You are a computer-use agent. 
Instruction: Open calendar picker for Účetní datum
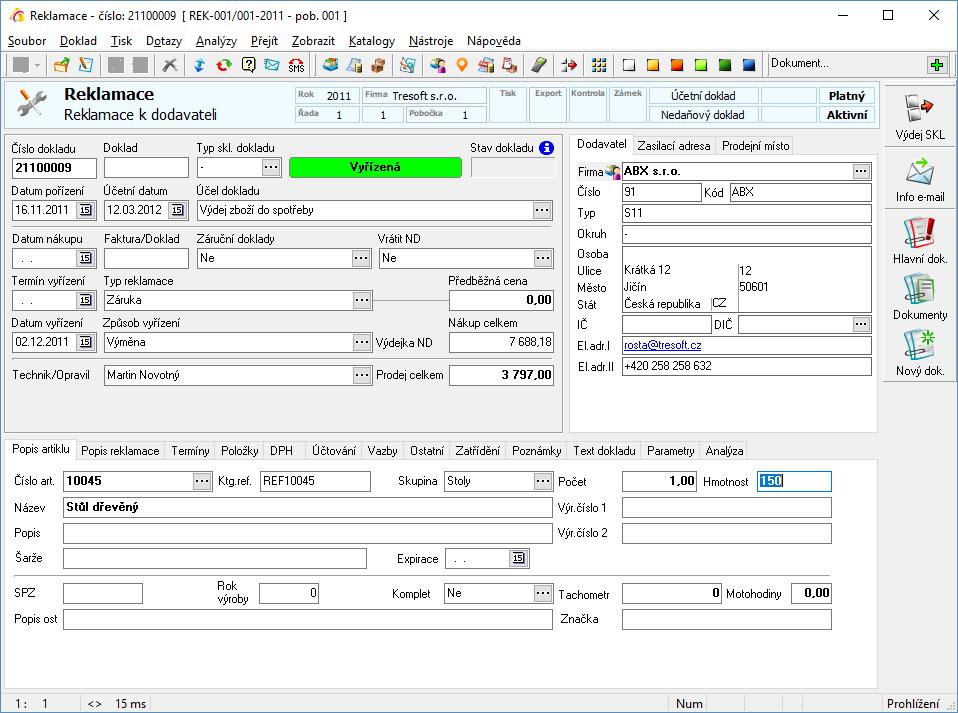point(177,210)
